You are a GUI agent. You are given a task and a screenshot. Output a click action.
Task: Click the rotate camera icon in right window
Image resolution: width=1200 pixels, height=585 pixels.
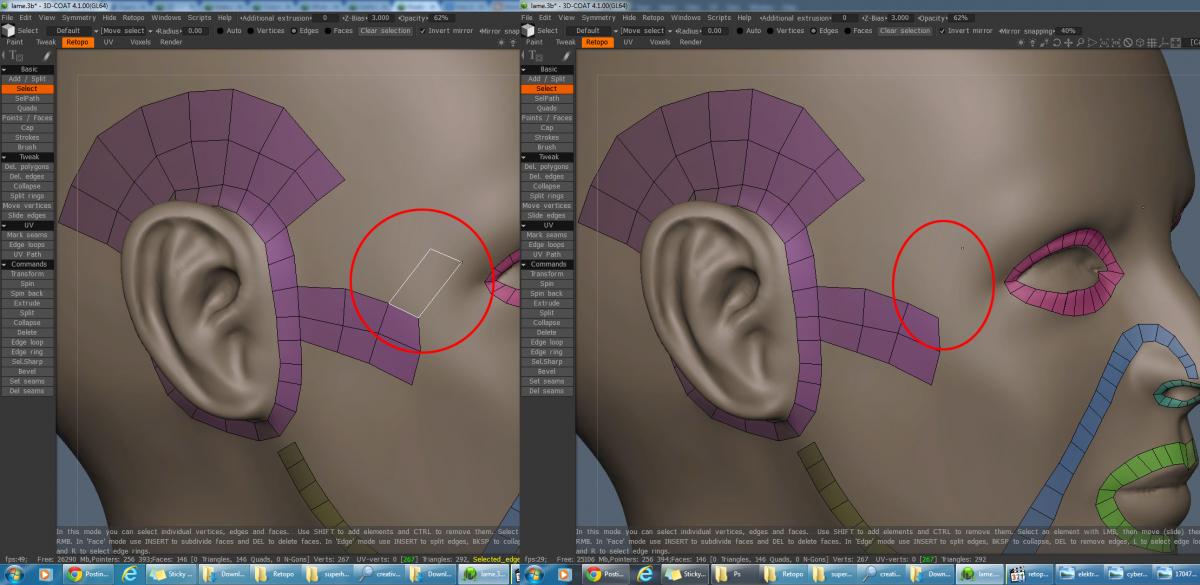point(1057,43)
